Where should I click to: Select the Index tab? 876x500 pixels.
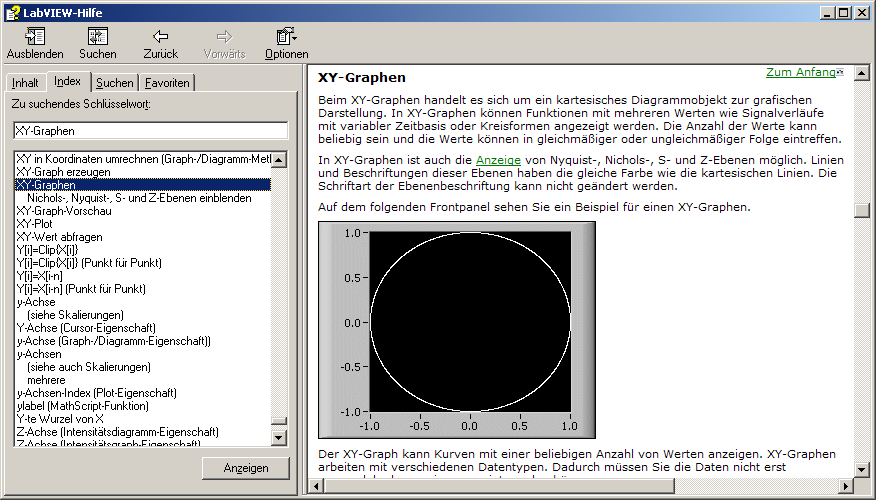68,81
